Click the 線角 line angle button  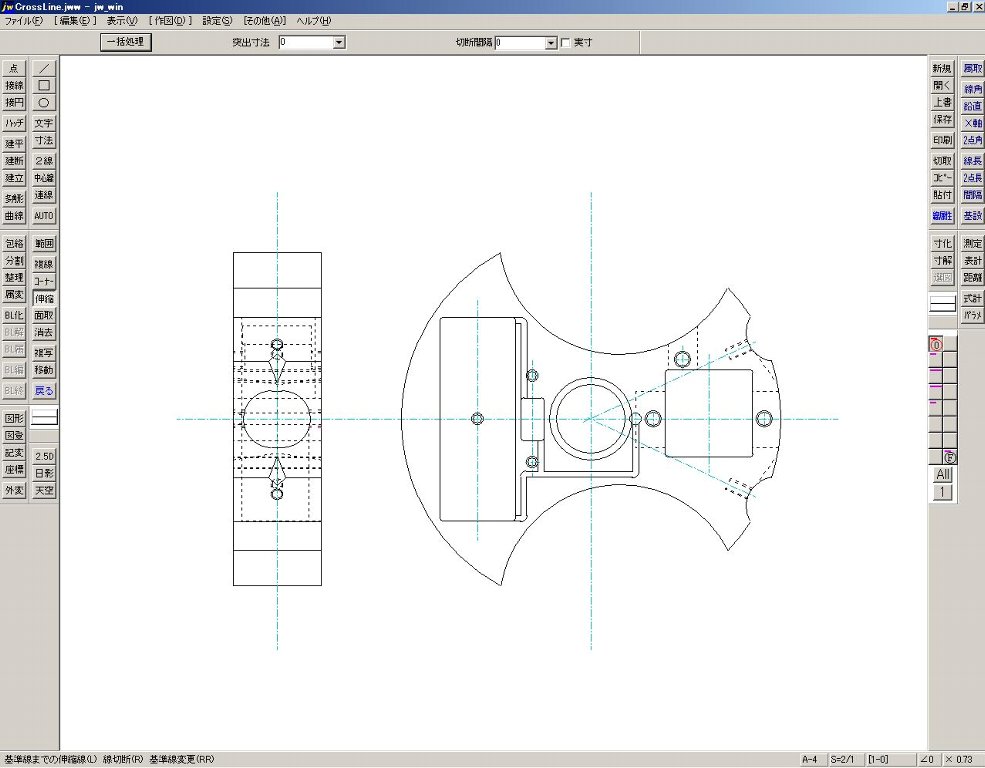(972, 89)
